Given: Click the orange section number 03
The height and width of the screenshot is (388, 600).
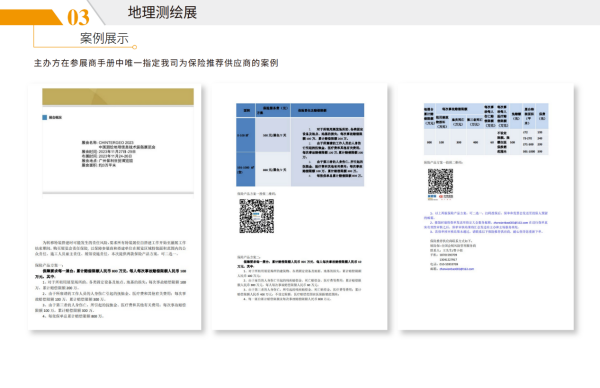Looking at the screenshot, I should [x=78, y=18].
